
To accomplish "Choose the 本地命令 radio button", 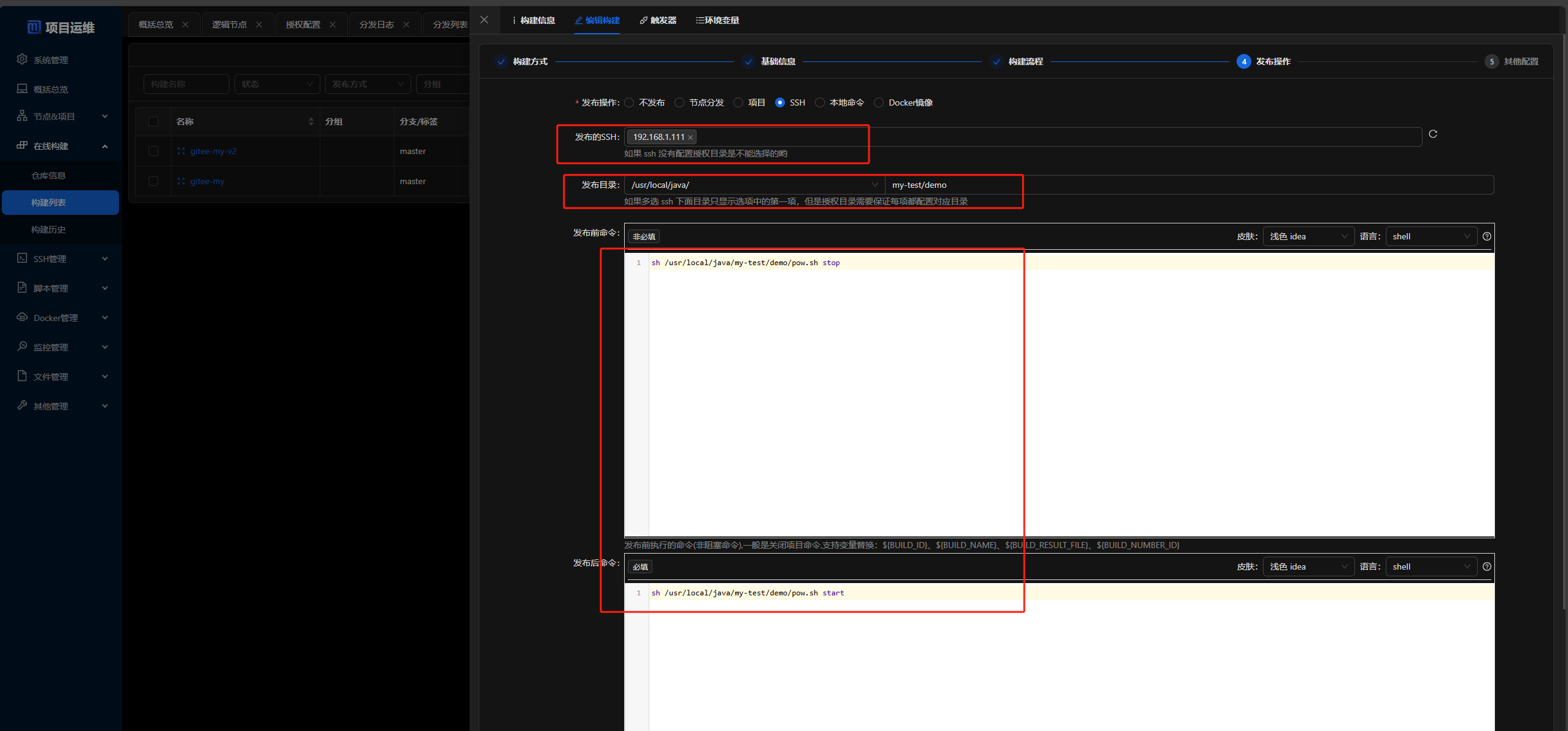I will coord(820,102).
